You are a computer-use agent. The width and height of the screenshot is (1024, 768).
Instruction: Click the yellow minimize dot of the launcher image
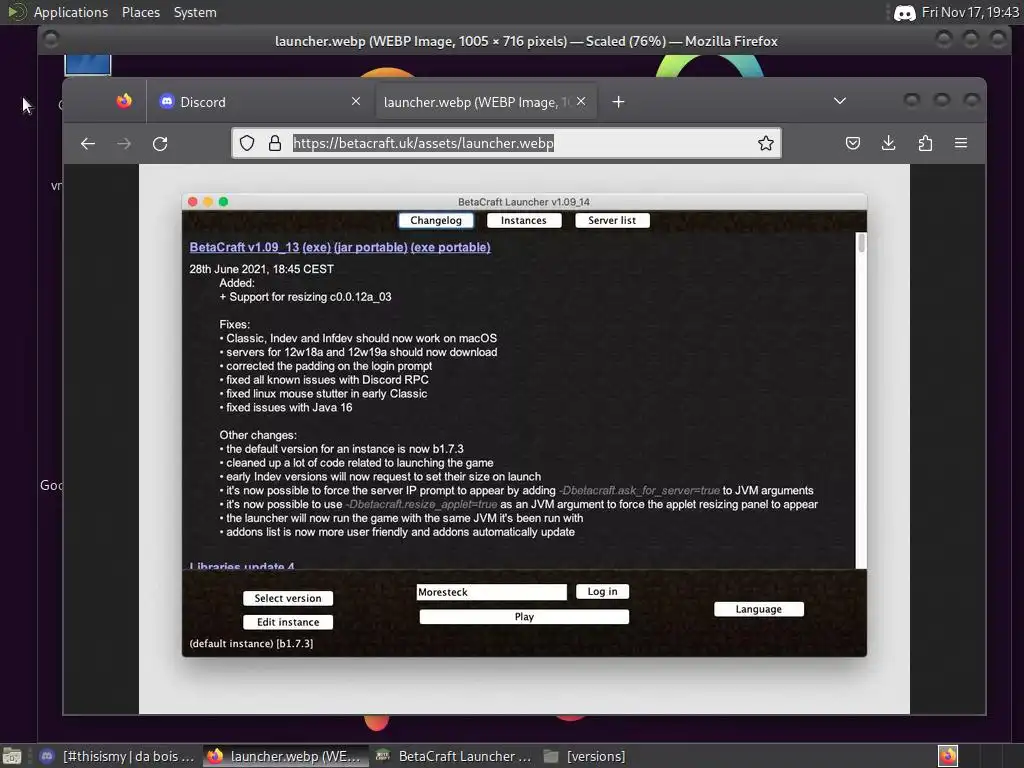click(x=208, y=202)
